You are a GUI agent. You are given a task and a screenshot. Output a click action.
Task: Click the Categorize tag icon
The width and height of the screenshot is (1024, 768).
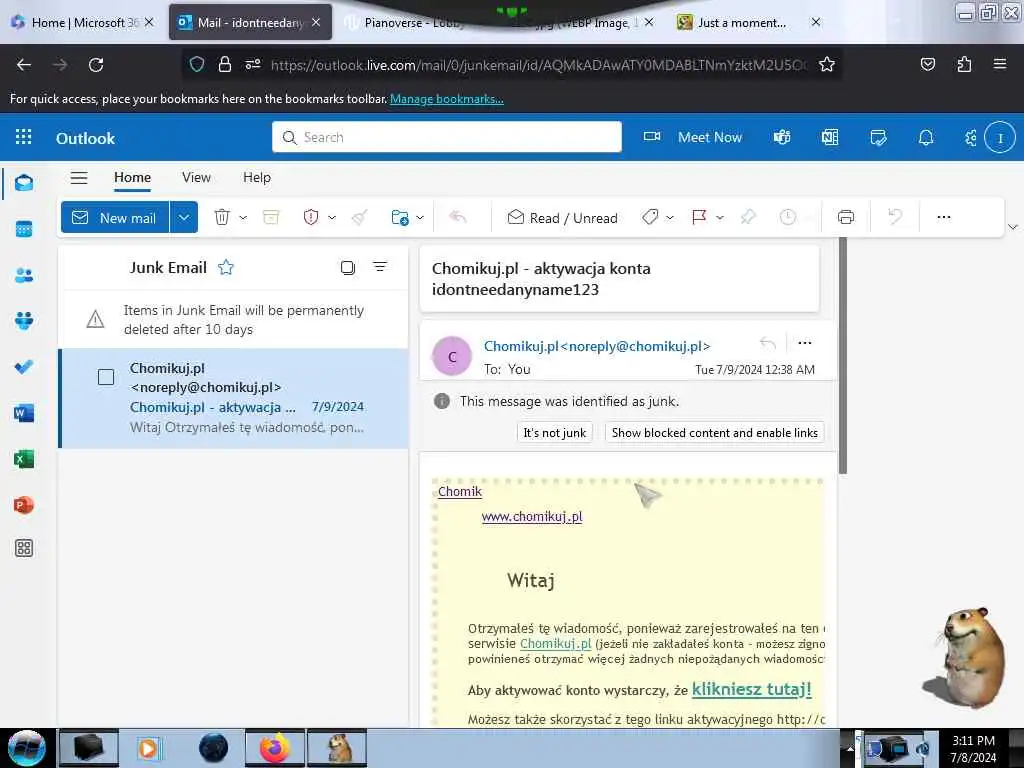click(650, 217)
